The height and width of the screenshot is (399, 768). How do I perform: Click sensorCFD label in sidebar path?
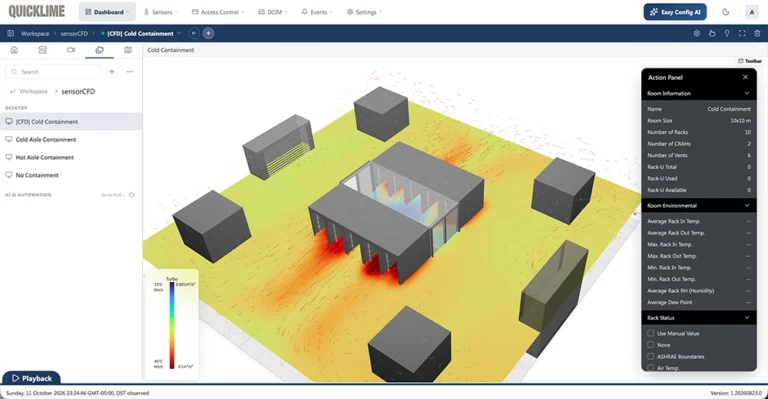click(78, 91)
